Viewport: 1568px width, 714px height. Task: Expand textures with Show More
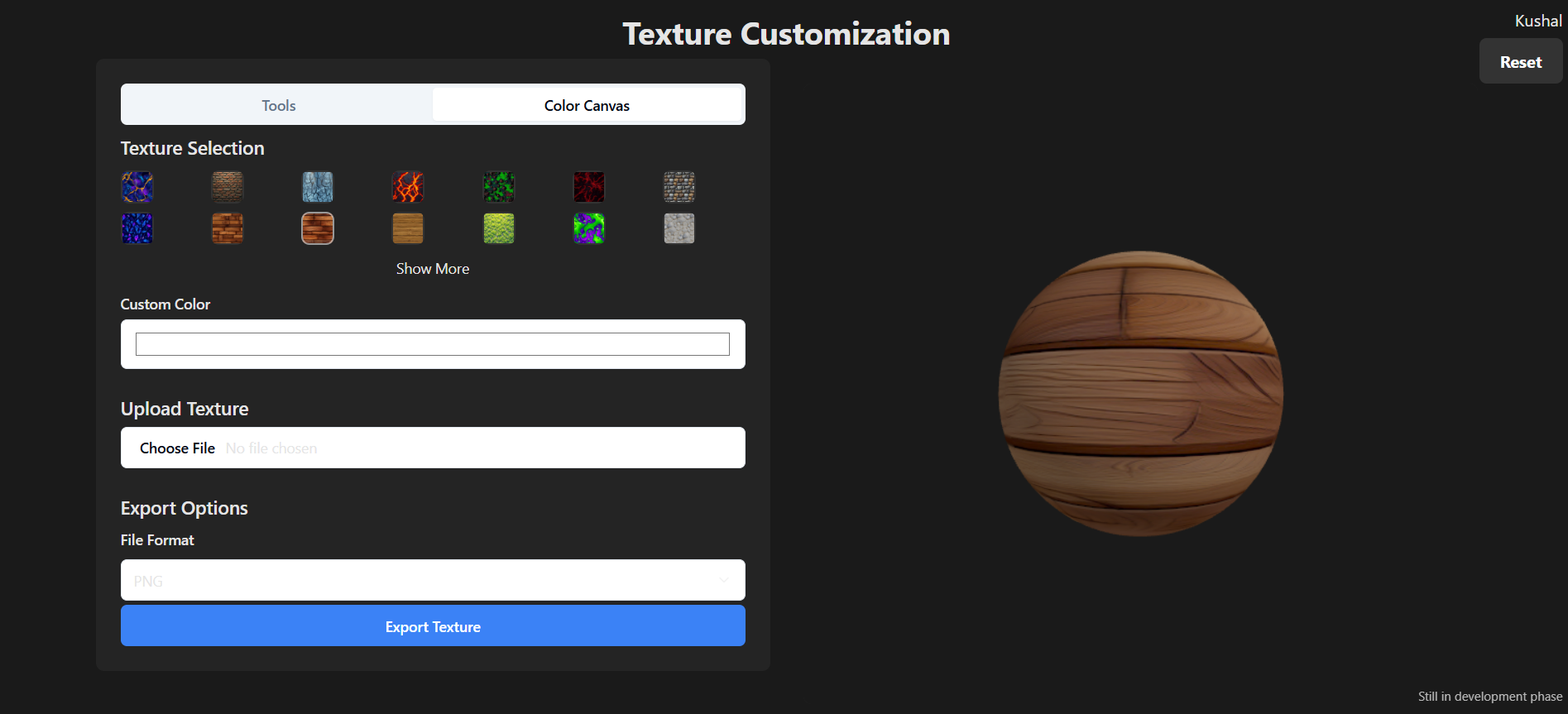(x=433, y=269)
